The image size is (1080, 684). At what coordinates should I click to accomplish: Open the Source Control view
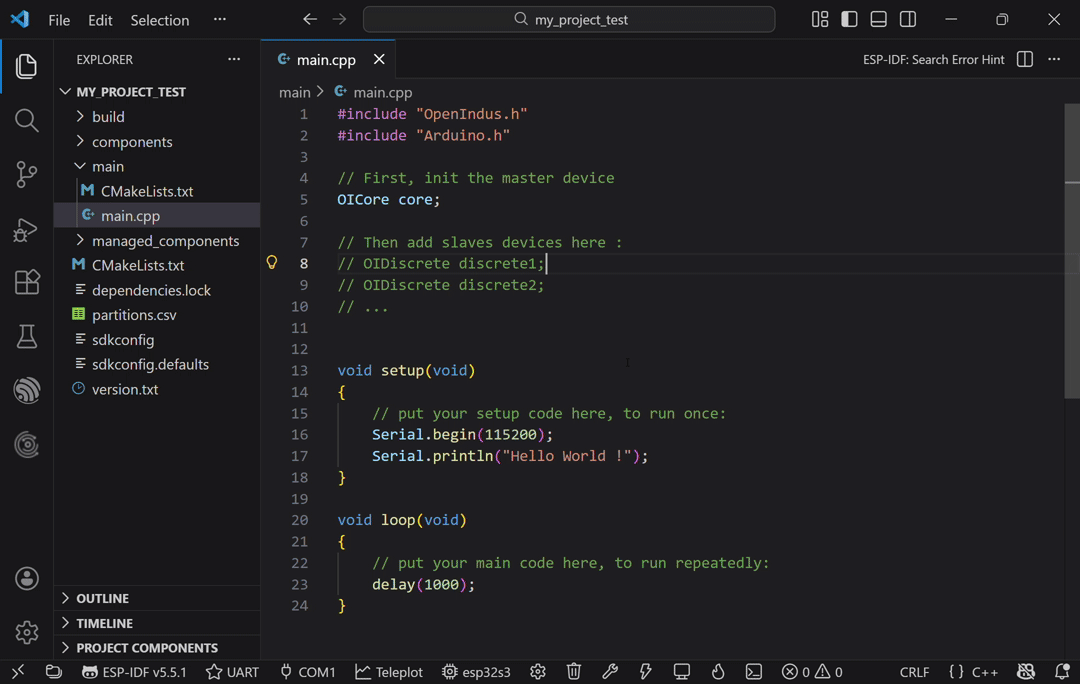coord(27,175)
